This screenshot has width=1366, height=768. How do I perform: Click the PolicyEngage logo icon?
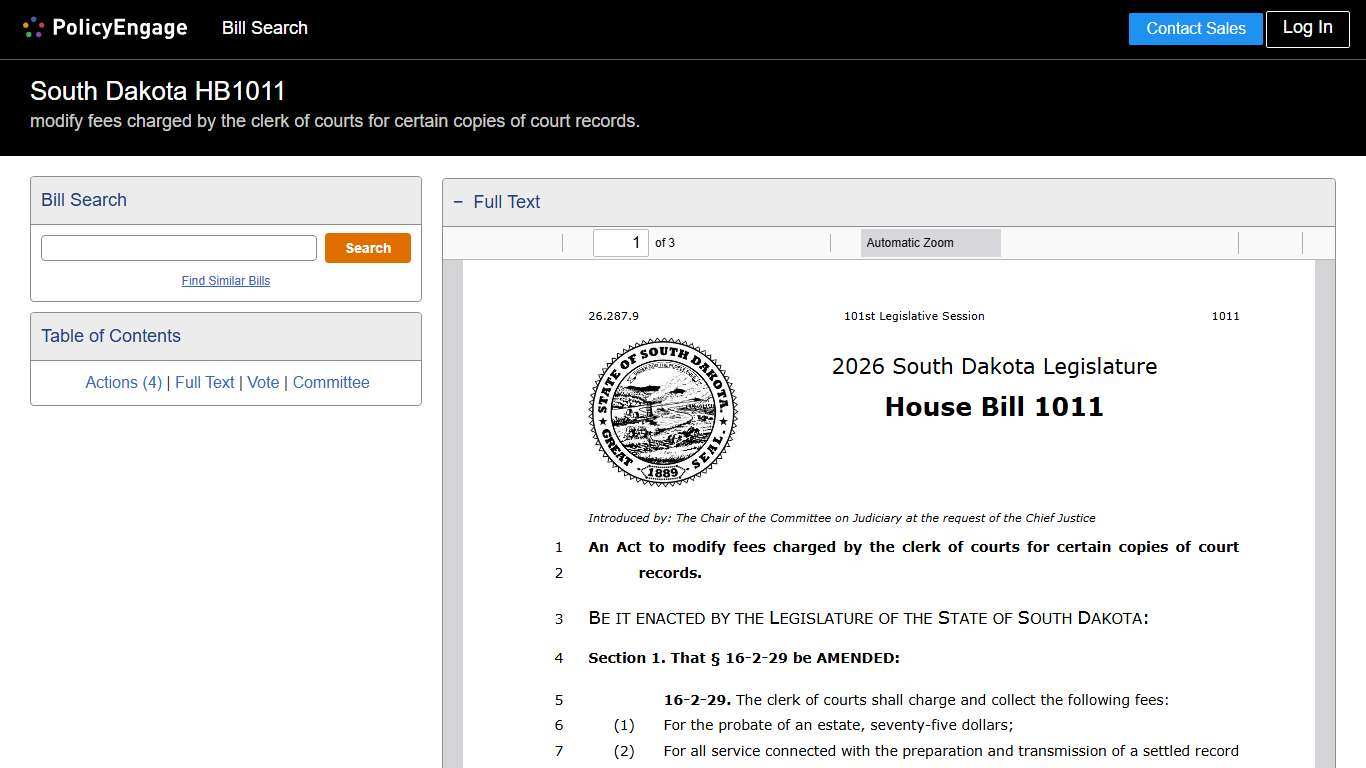(x=33, y=27)
